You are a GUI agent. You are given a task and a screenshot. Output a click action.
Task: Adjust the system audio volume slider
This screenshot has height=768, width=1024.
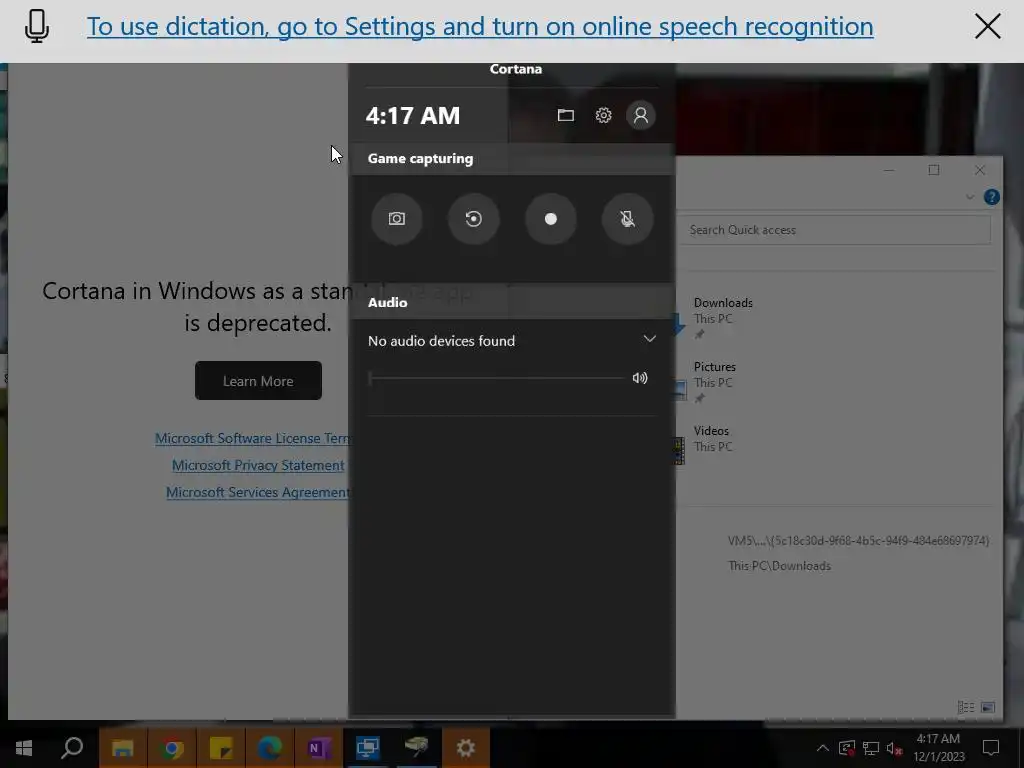[496, 378]
